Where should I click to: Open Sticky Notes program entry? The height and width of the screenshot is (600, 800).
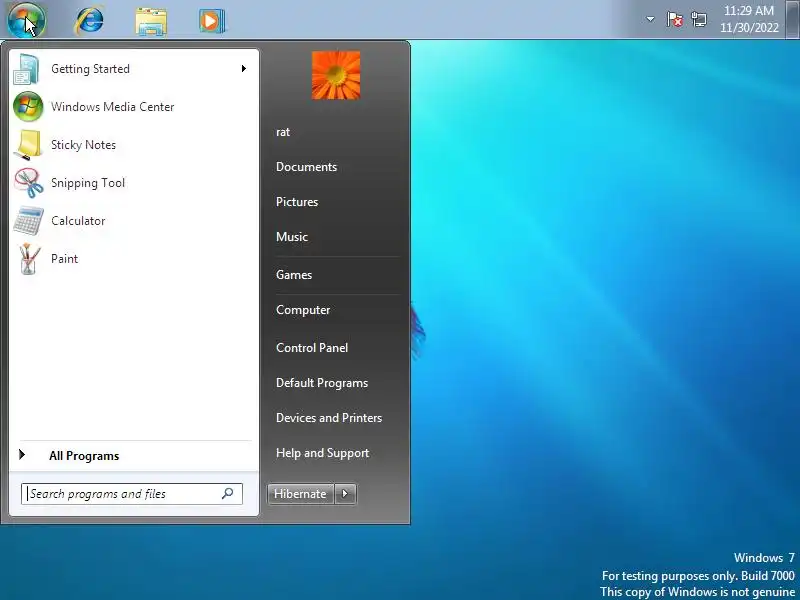tap(134, 145)
